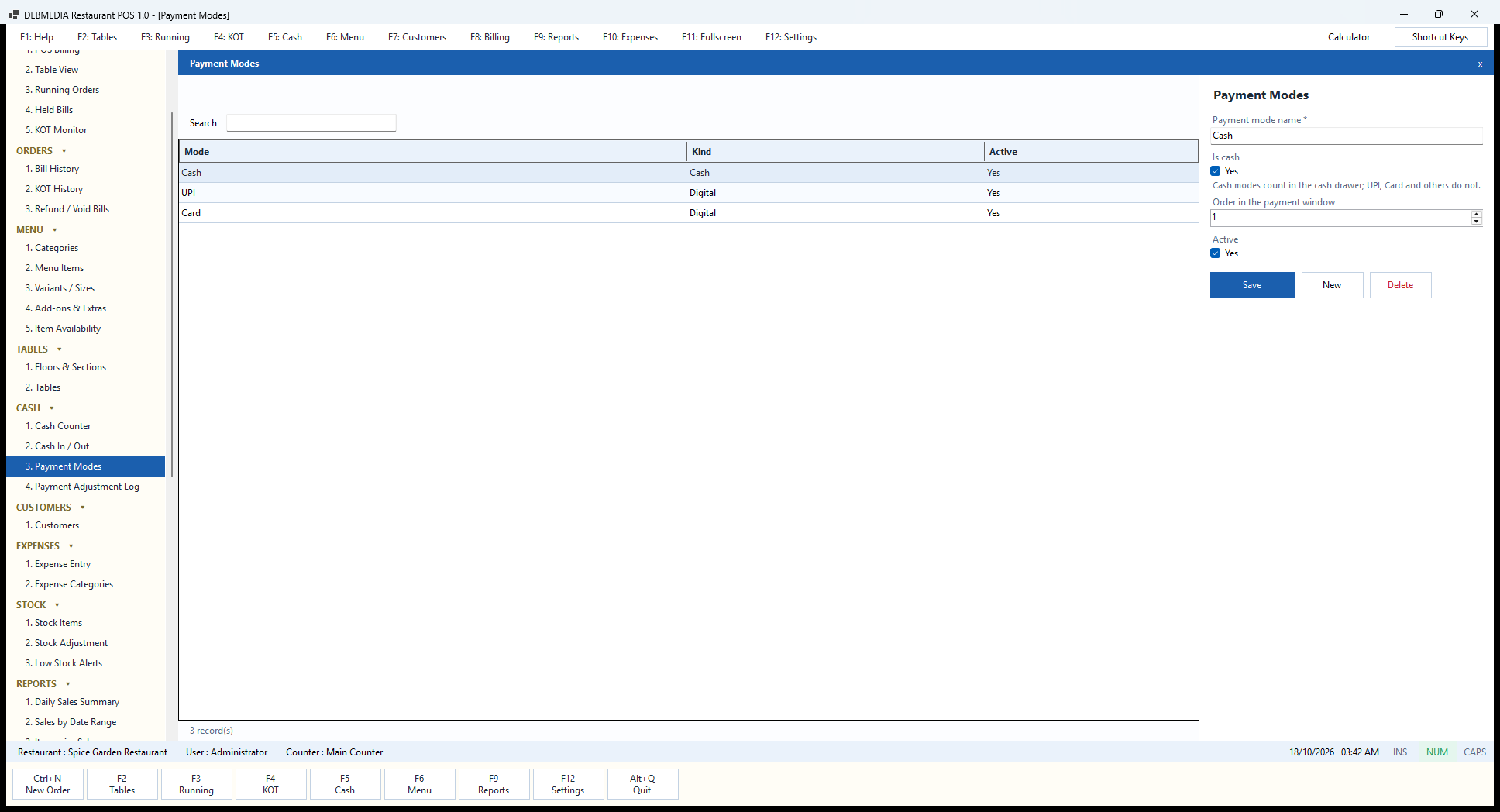Click the red Delete button
Image resolution: width=1500 pixels, height=812 pixels.
click(1400, 285)
